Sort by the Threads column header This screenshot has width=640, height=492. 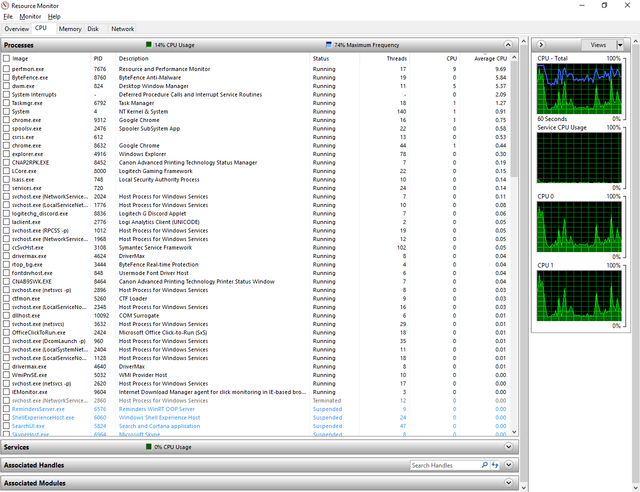384,59
